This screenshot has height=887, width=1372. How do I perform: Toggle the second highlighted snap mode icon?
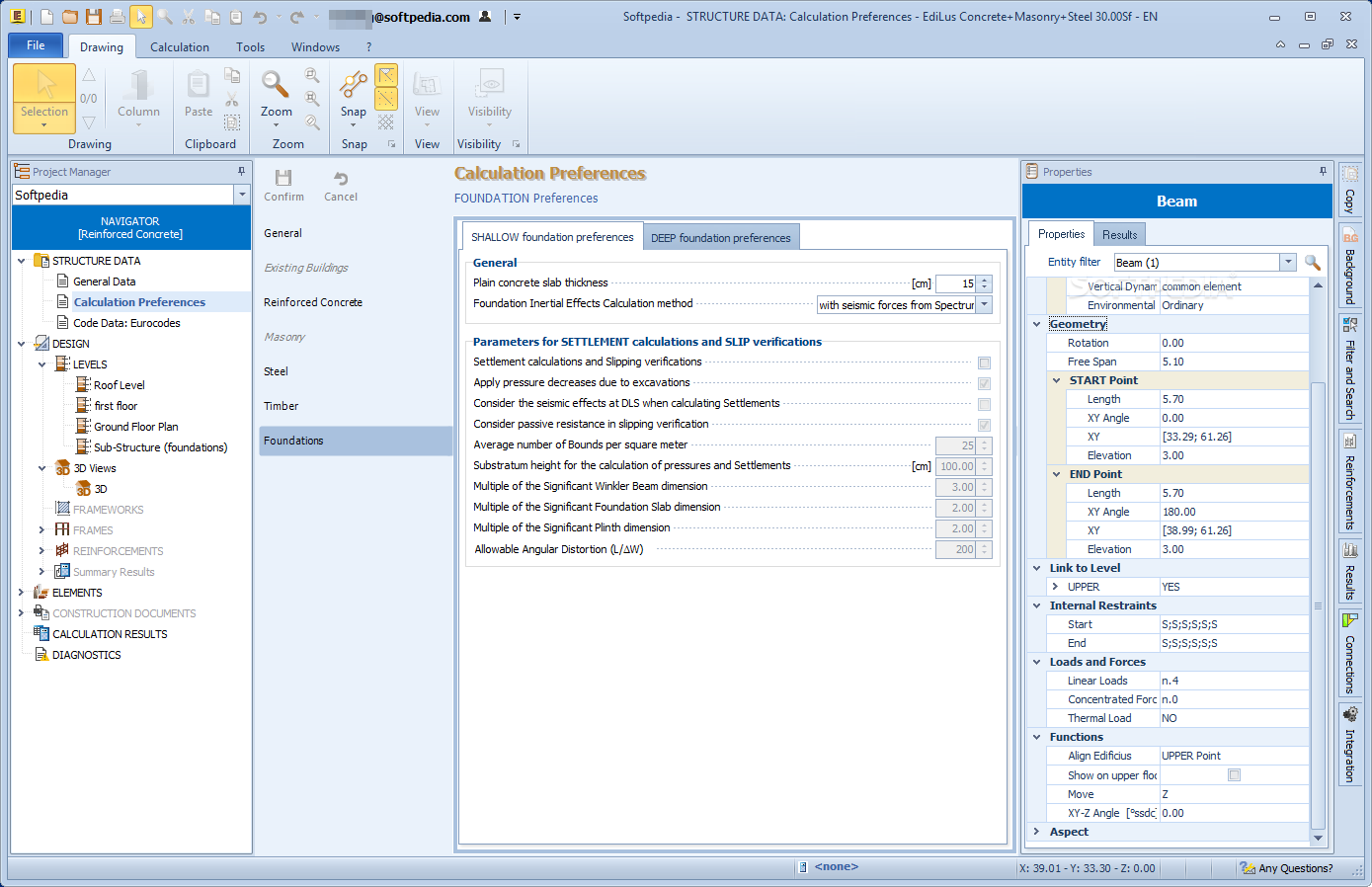pyautogui.click(x=386, y=98)
